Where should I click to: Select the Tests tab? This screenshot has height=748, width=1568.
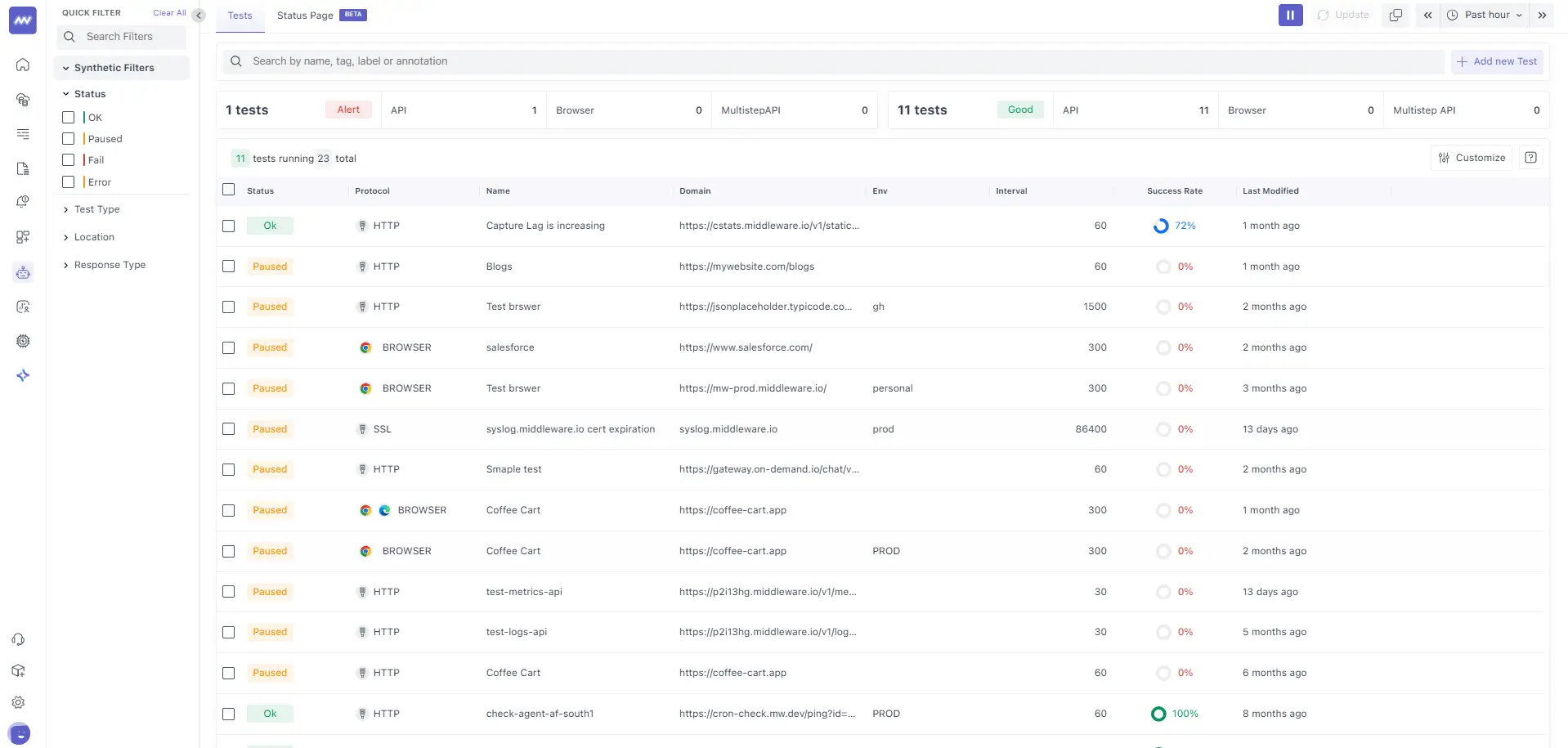239,16
